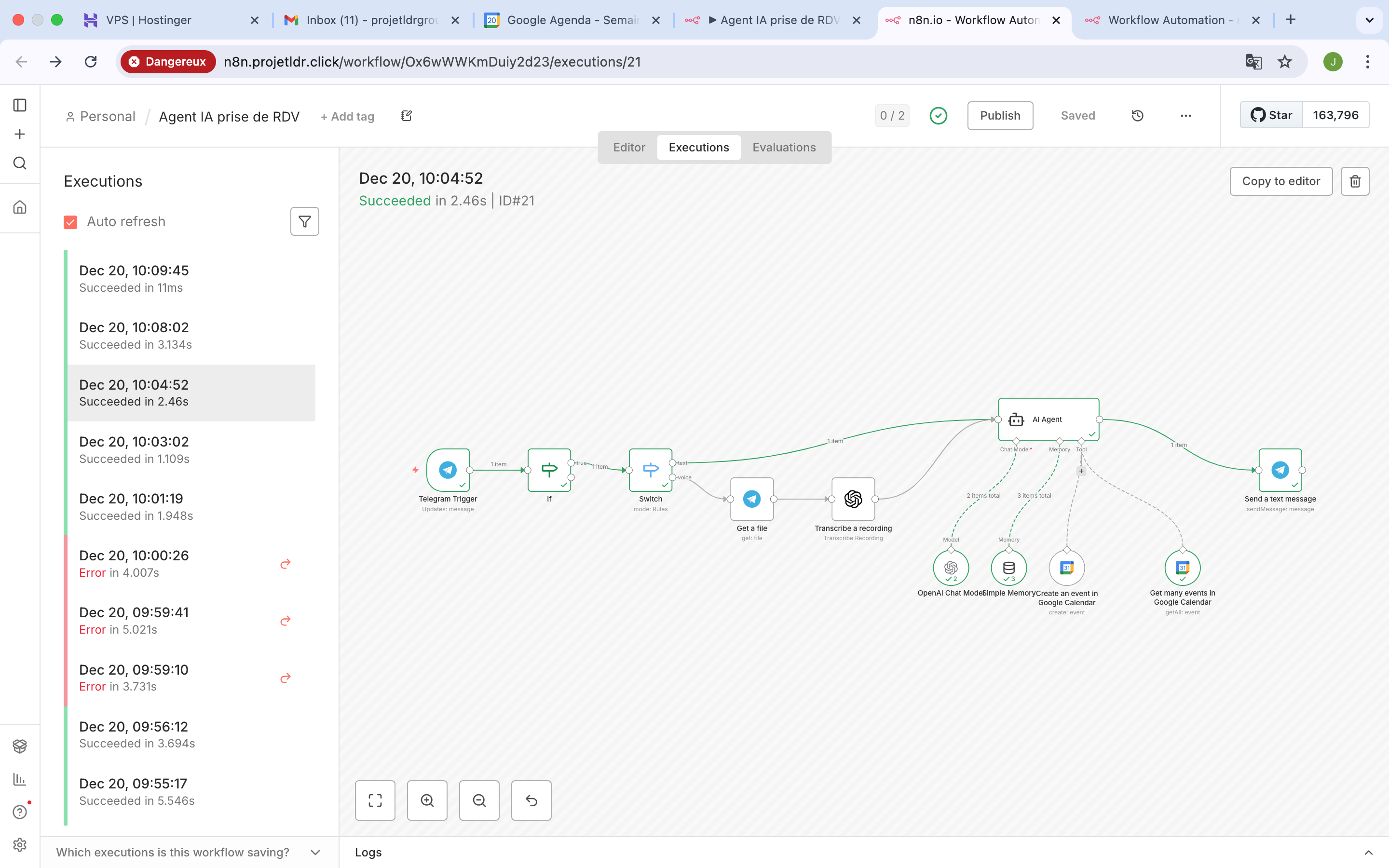Fit workflow to view icon

(375, 800)
